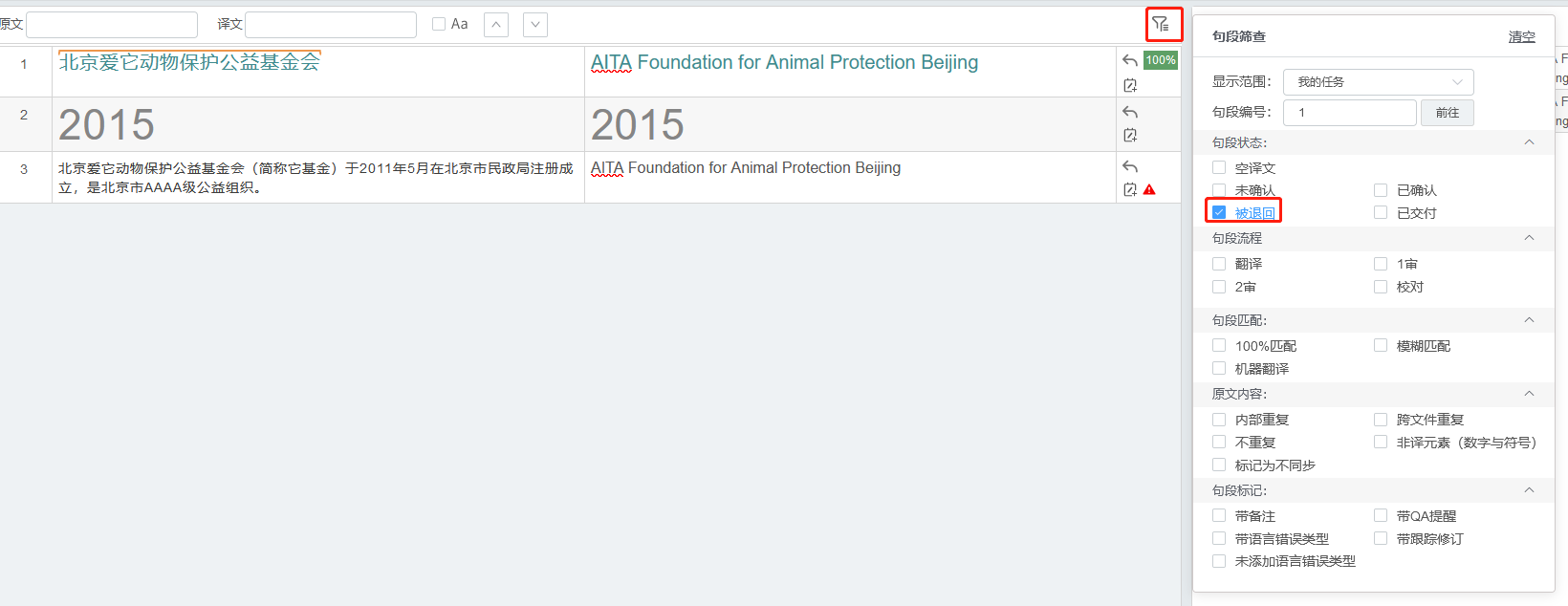Image resolution: width=1568 pixels, height=606 pixels.
Task: Uncheck the 被退回 status checkbox
Action: 1219,212
